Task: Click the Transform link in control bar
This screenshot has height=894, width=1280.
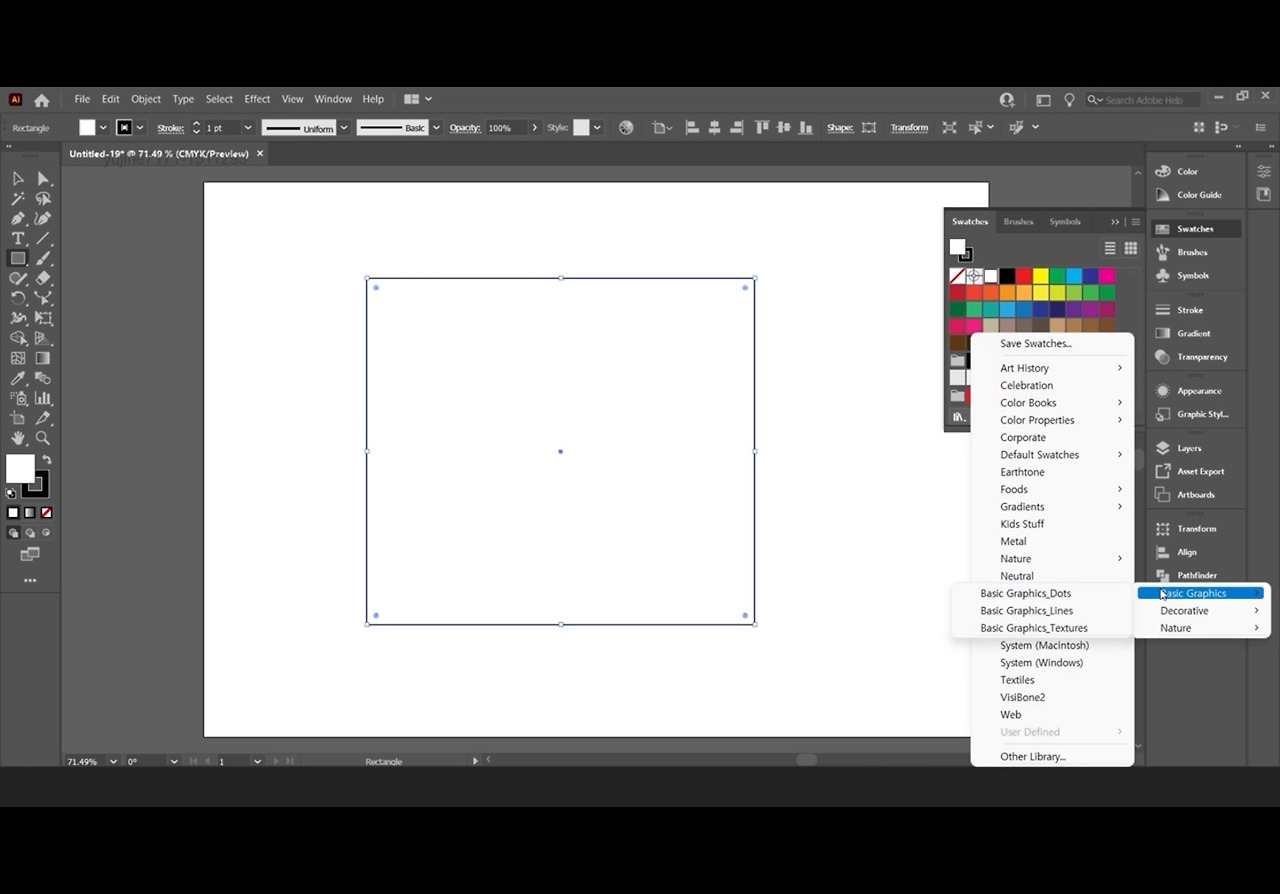Action: click(x=909, y=128)
